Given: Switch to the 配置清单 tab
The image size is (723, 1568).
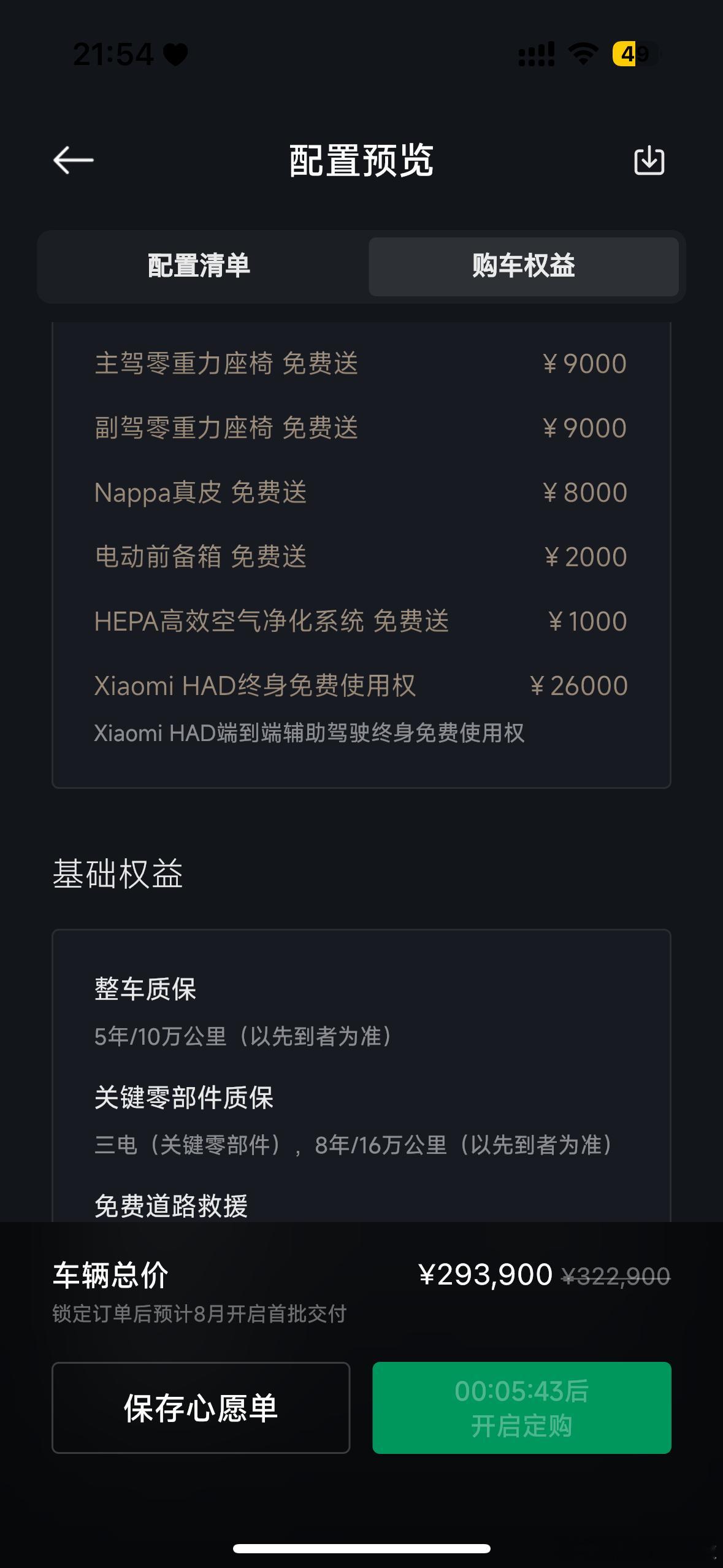Looking at the screenshot, I should pos(199,266).
